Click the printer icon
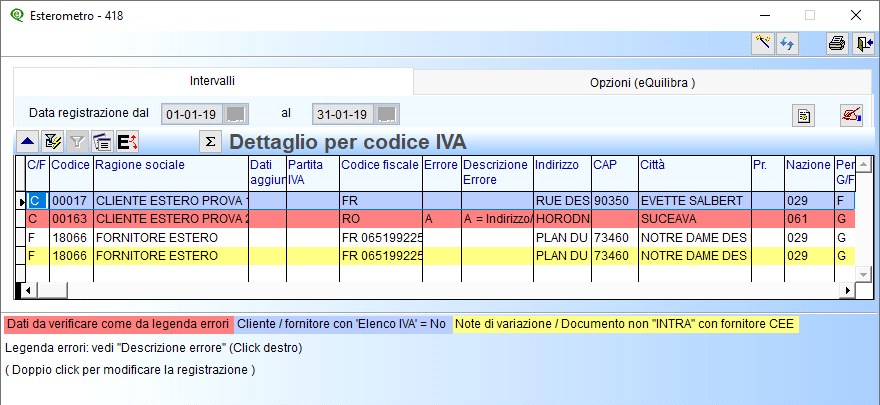This screenshot has width=880, height=405. (x=836, y=43)
